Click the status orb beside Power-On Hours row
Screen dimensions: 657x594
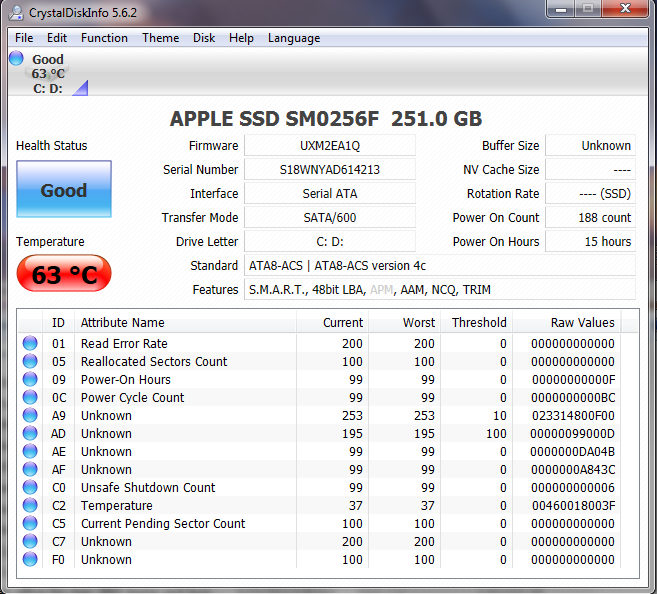click(31, 380)
